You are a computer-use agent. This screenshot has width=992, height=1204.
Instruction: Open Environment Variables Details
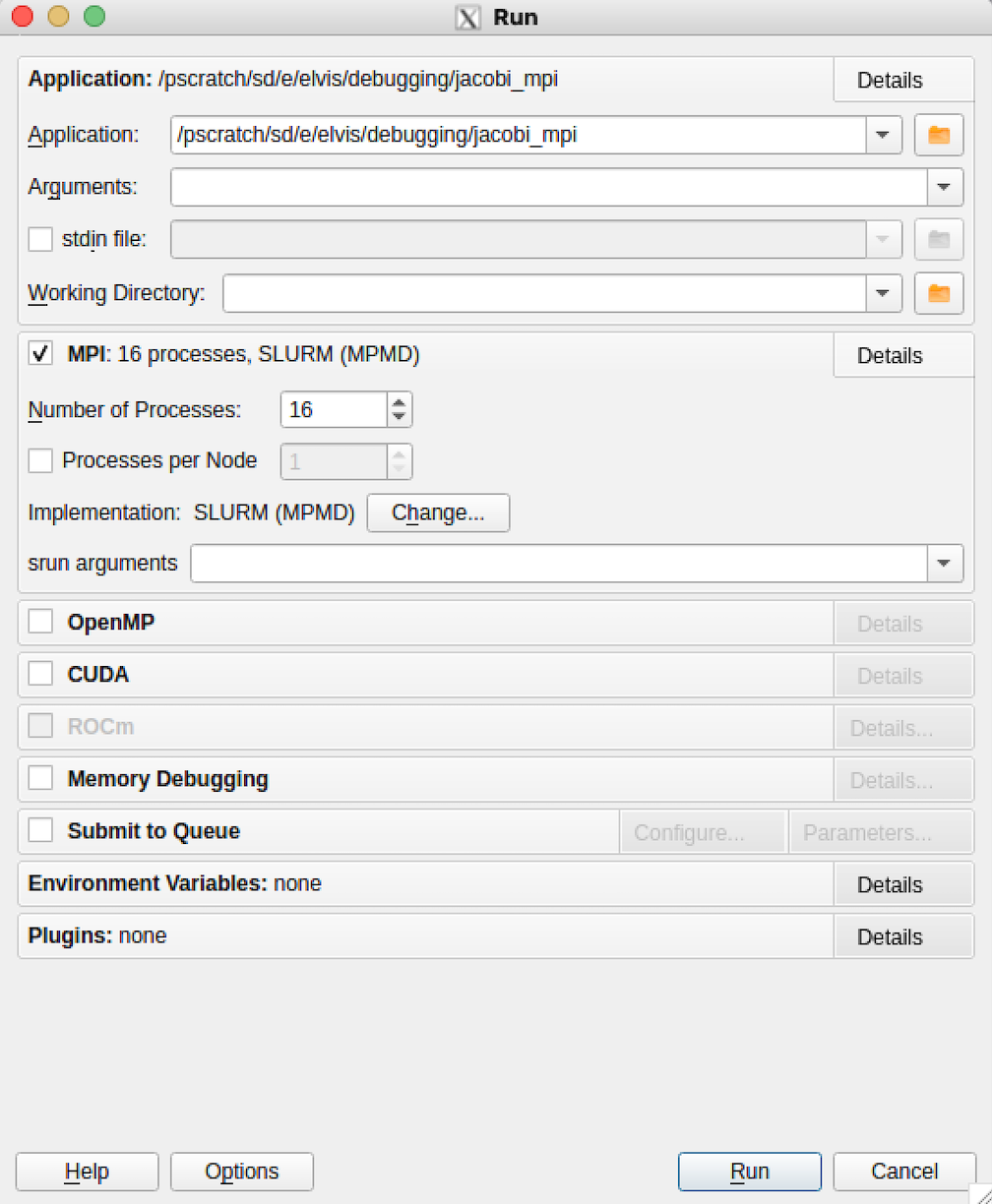[890, 884]
